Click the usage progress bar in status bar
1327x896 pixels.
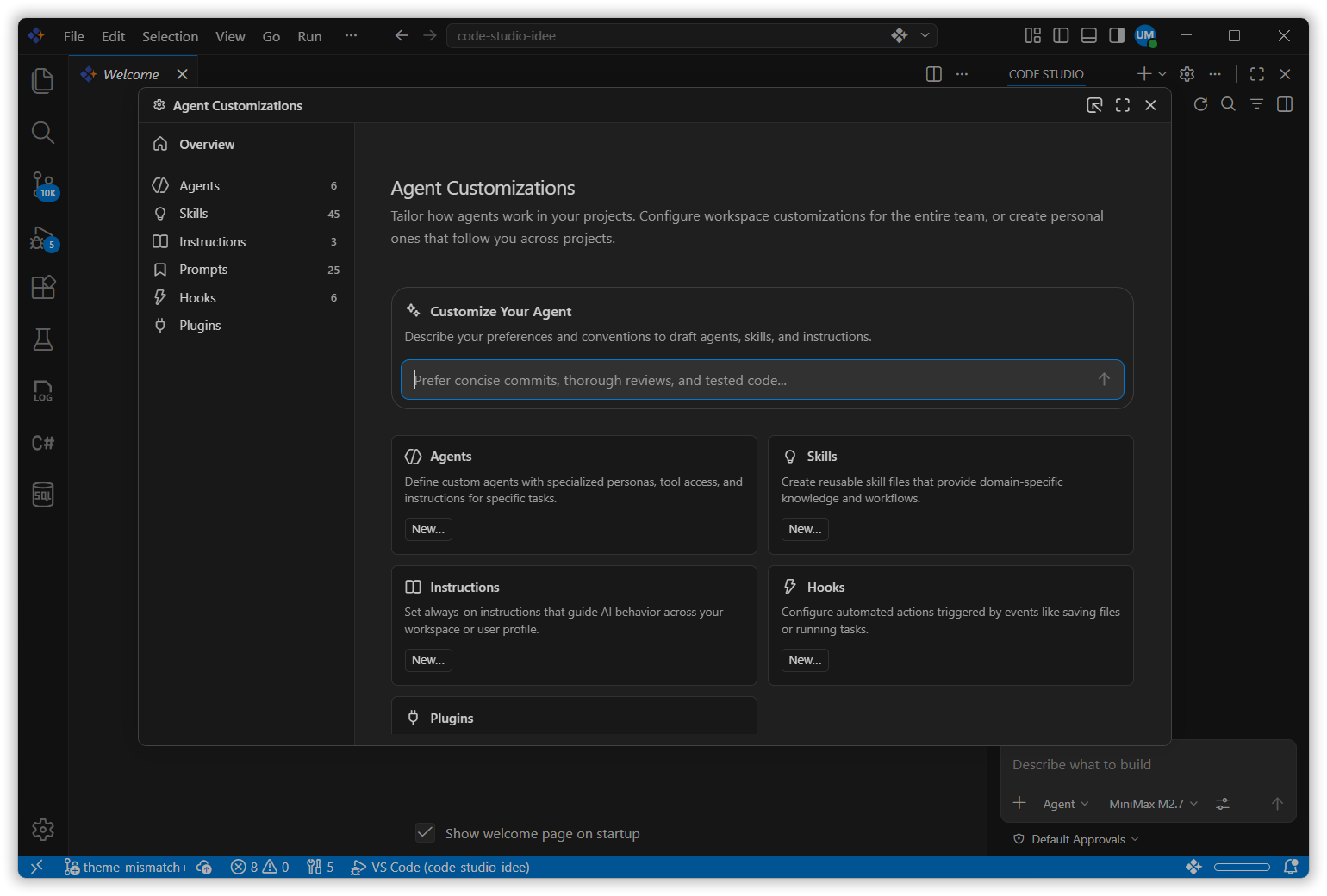[x=1242, y=867]
